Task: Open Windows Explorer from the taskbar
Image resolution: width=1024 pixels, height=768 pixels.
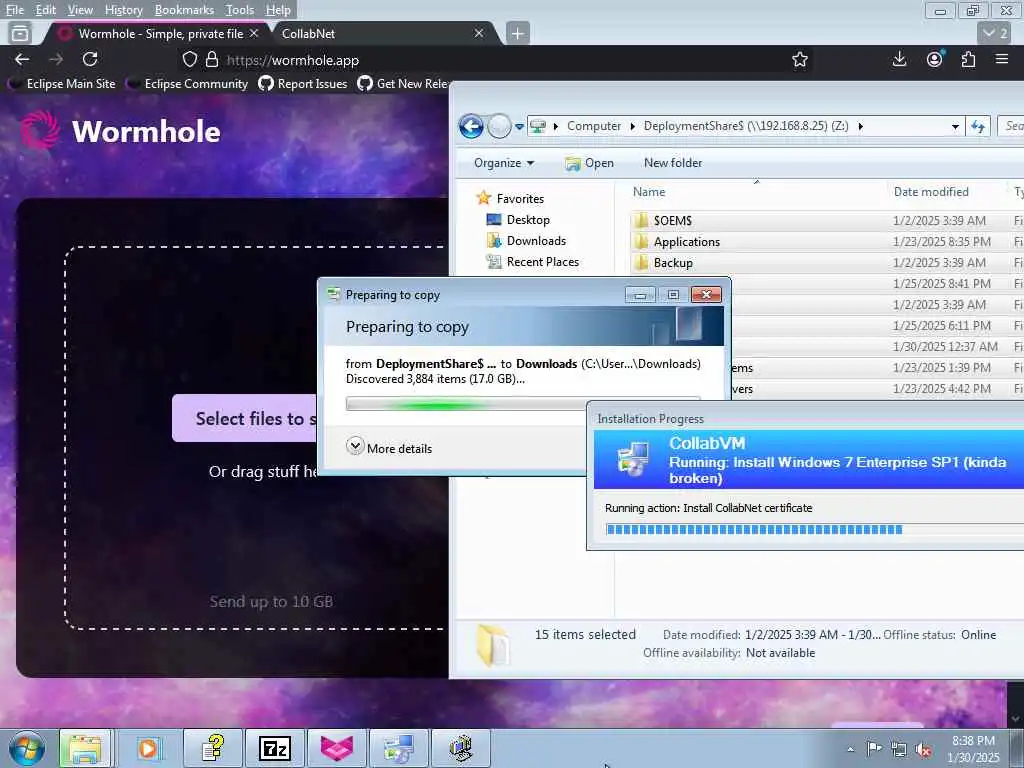Action: 86,748
